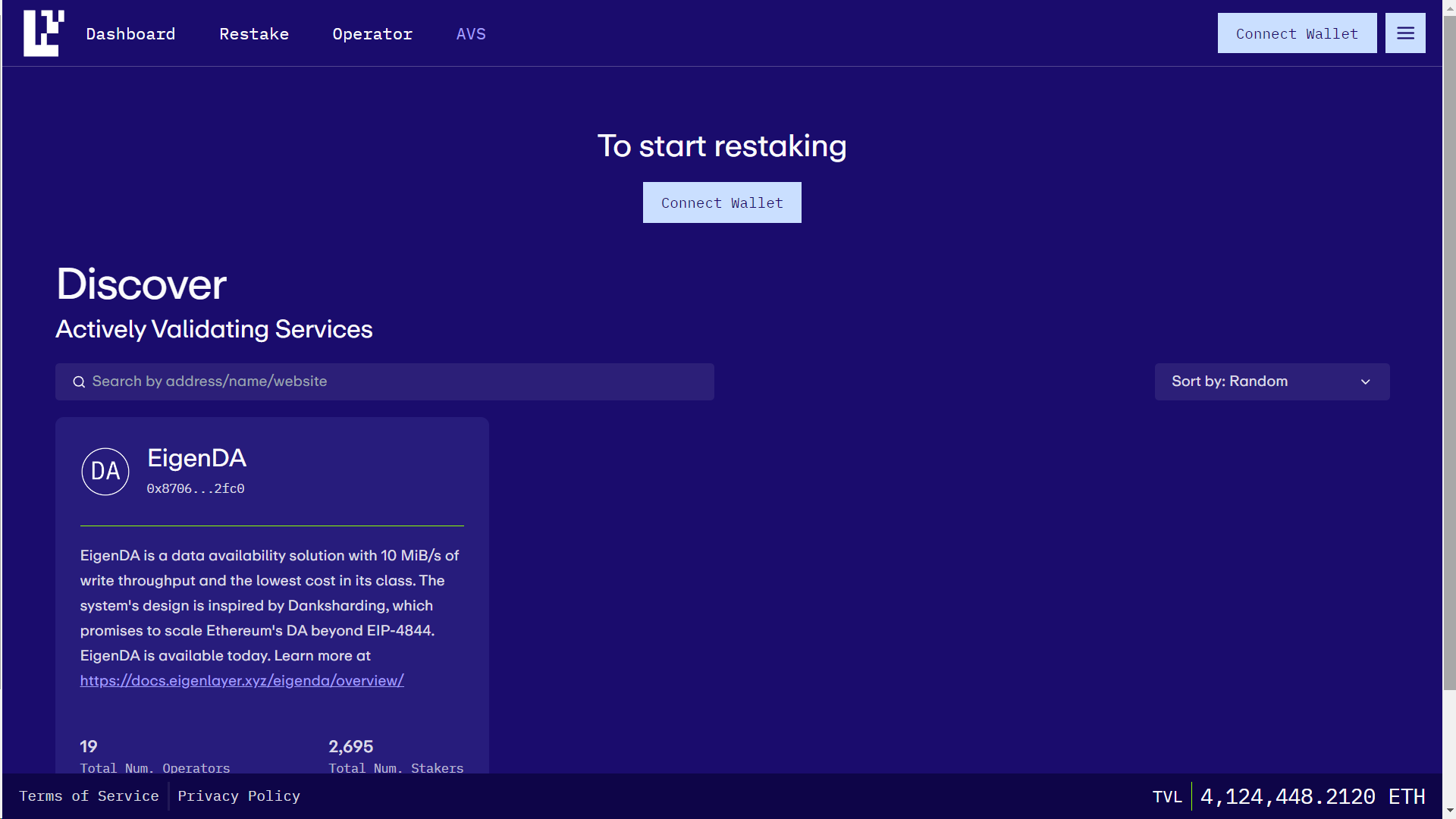Click the 2,695 stakers count
Viewport: 1456px width, 819px height.
tap(351, 747)
